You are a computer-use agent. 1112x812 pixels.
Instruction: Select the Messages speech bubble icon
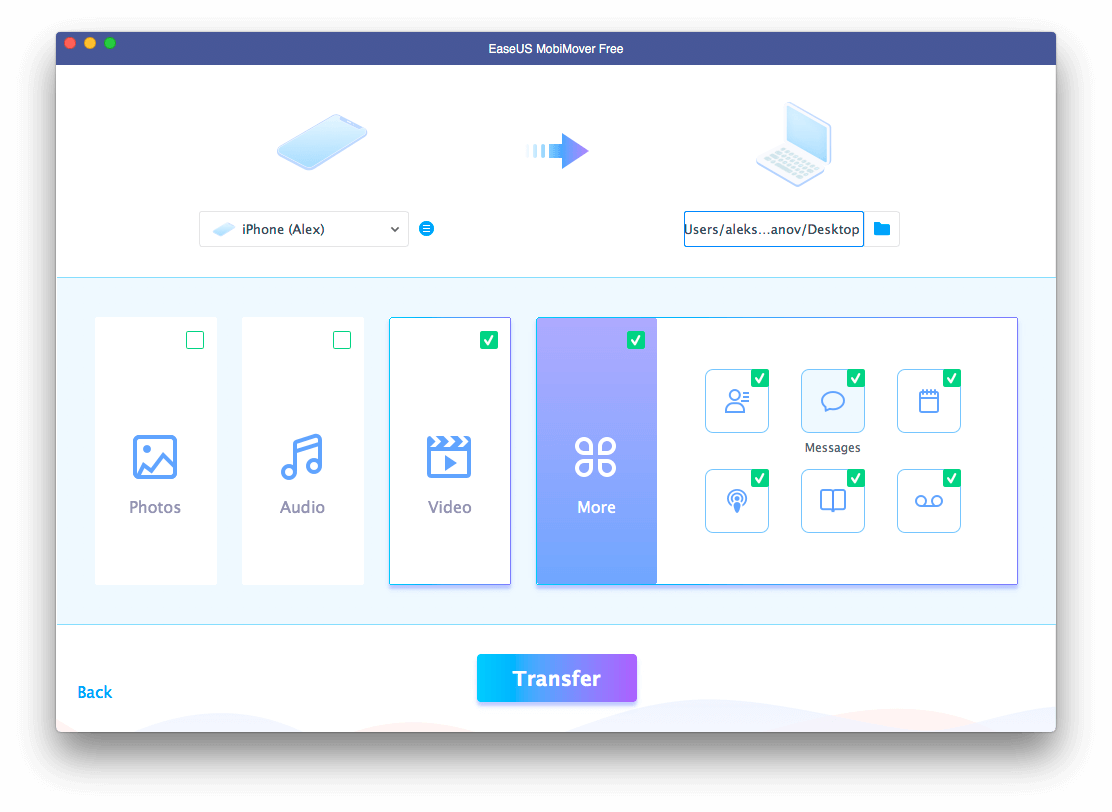[x=833, y=401]
